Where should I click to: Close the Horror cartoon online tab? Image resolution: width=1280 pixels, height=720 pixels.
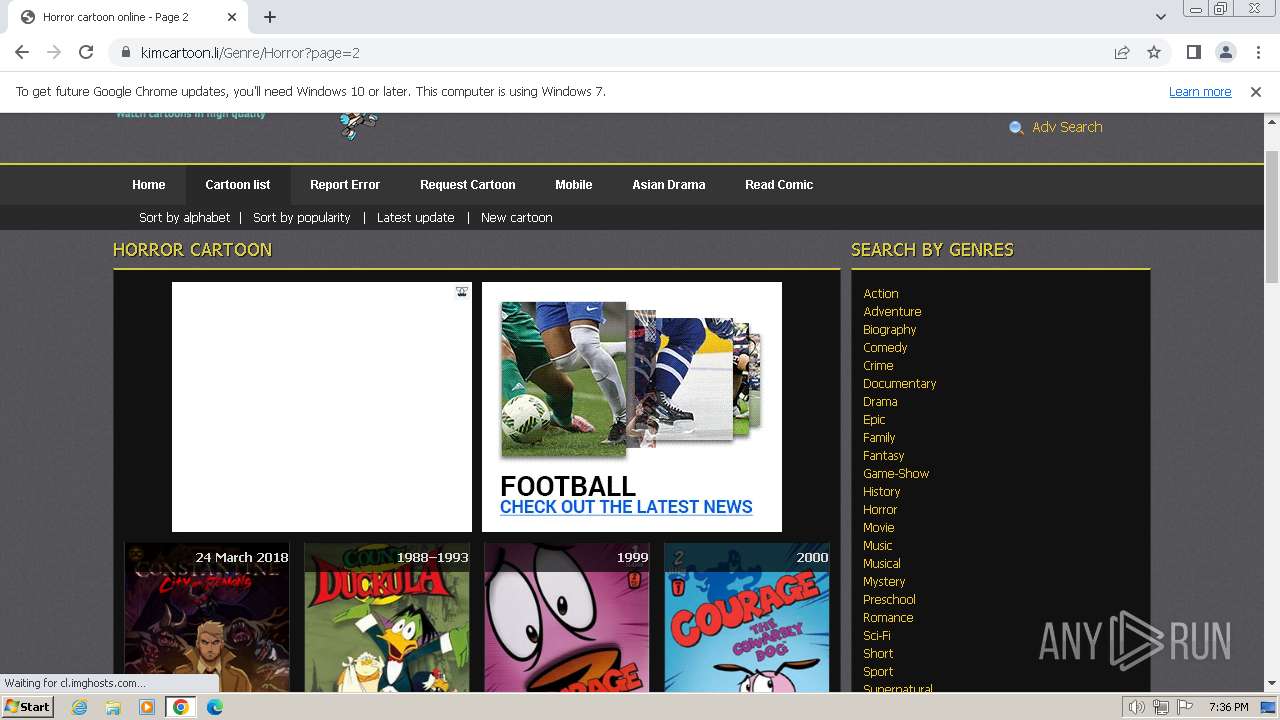click(x=232, y=17)
